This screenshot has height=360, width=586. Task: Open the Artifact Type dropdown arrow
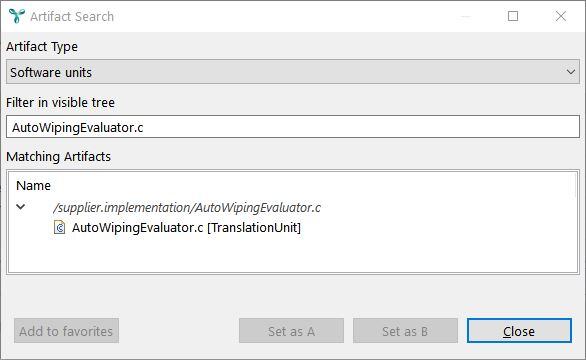point(570,72)
